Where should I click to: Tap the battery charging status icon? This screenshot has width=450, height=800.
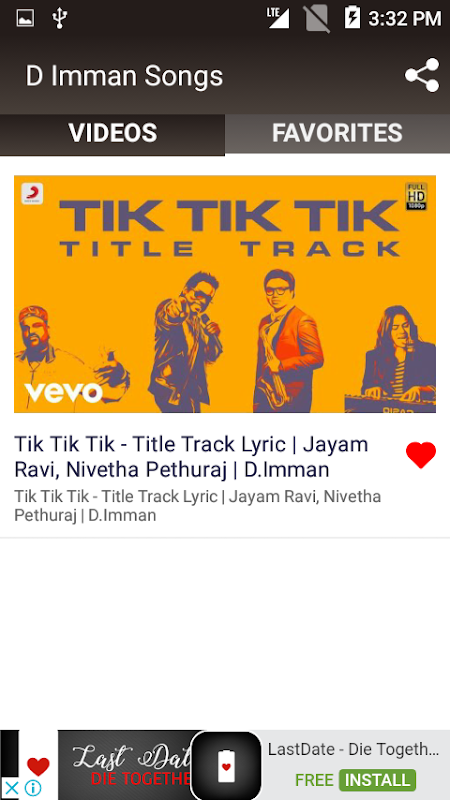[352, 17]
